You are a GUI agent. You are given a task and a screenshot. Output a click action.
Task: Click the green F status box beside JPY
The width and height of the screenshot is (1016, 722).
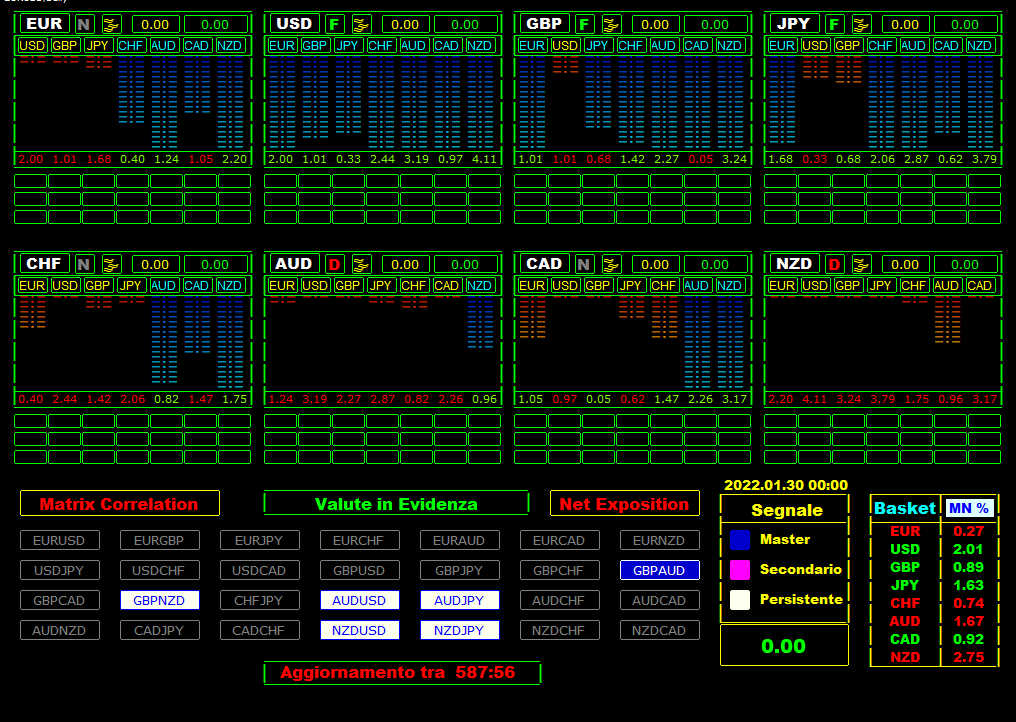pyautogui.click(x=834, y=25)
